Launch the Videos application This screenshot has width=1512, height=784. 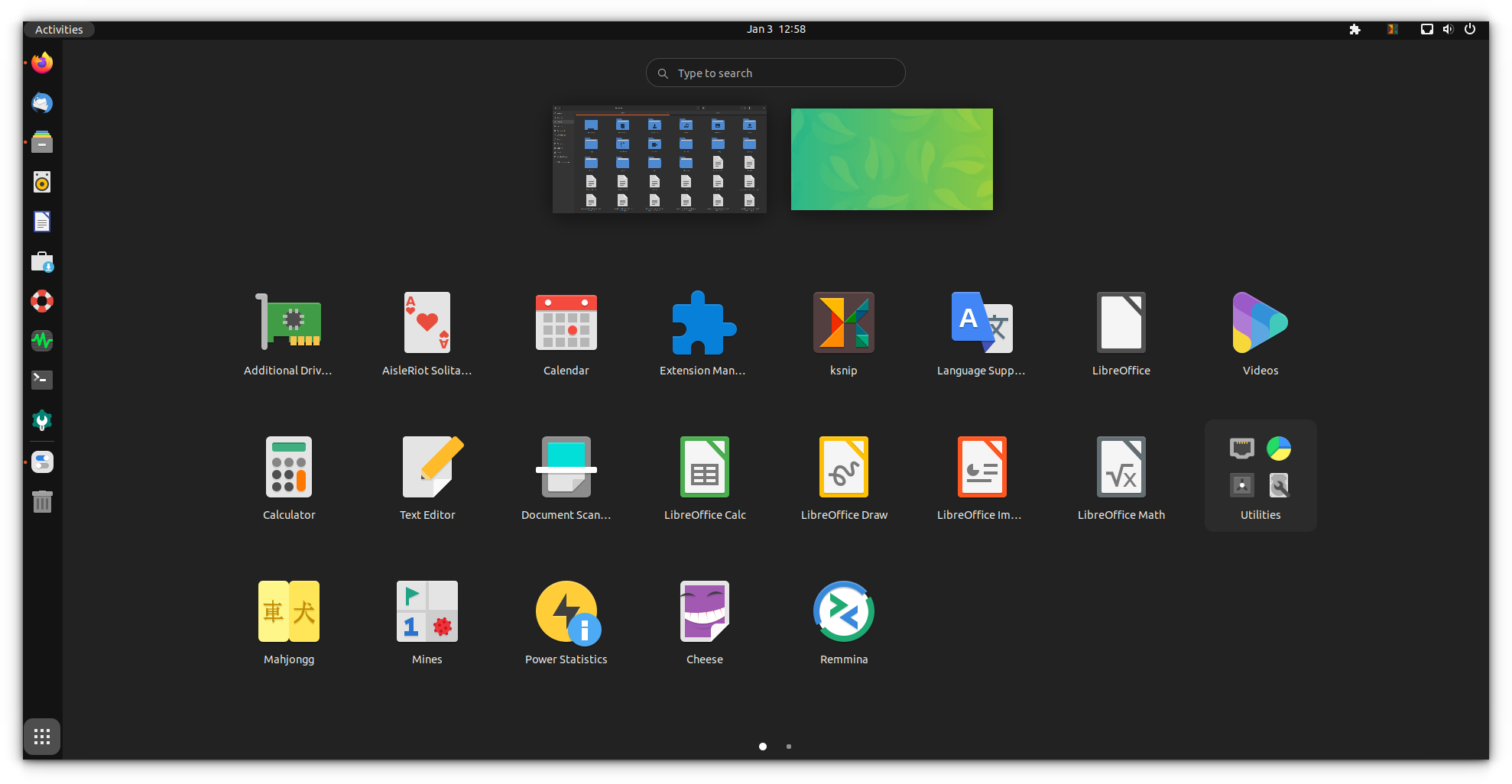tap(1260, 322)
